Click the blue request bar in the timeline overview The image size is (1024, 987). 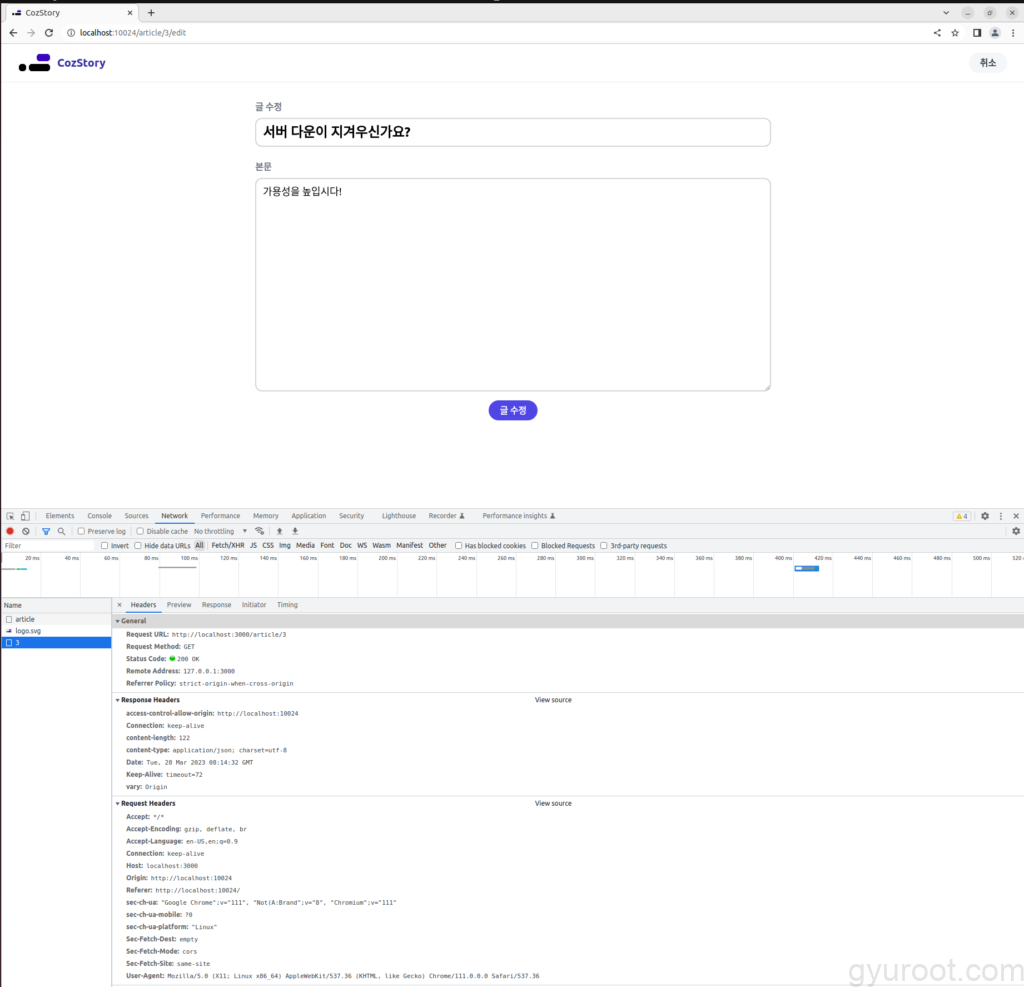coord(806,568)
